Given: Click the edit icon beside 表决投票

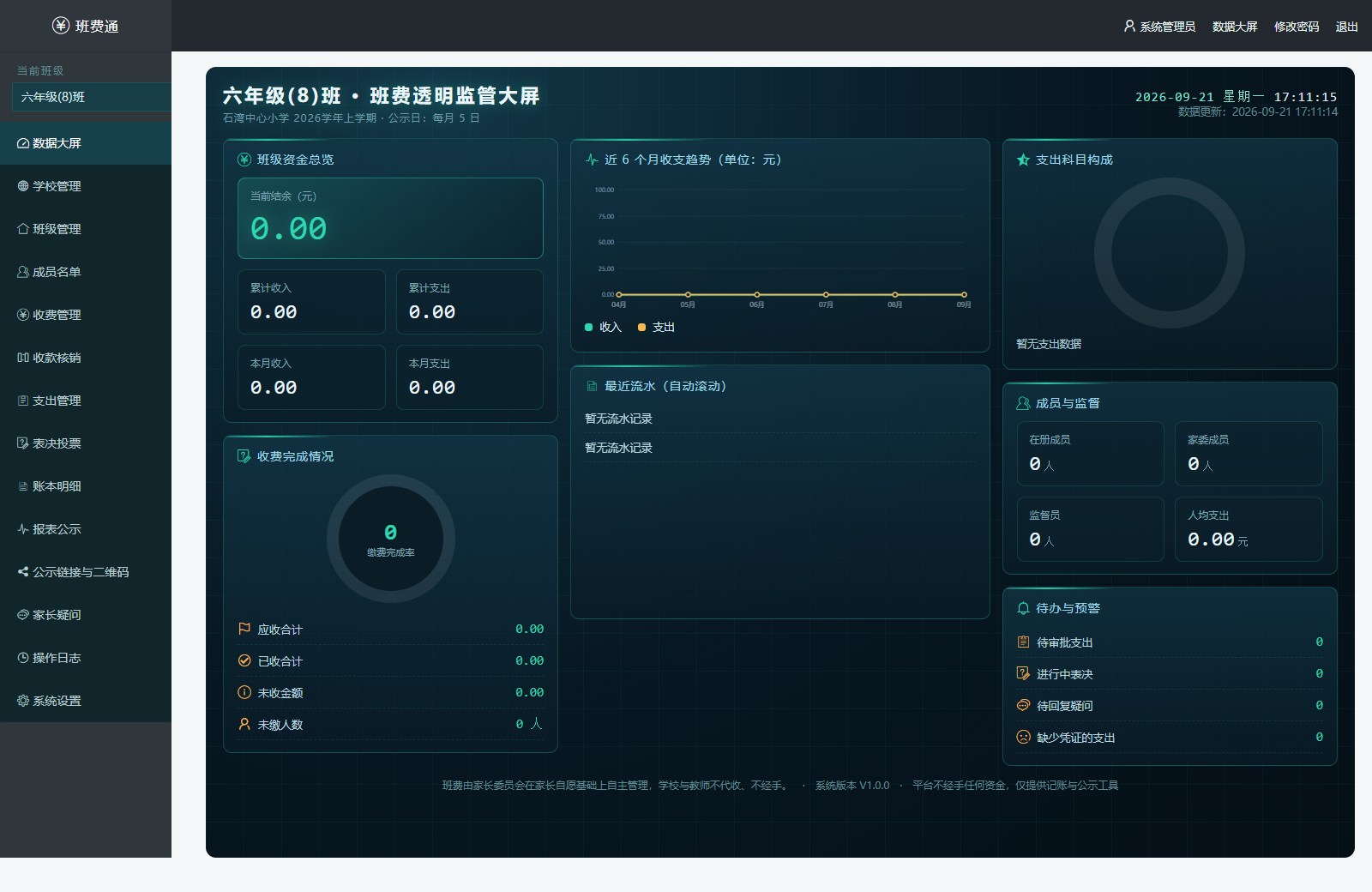Looking at the screenshot, I should click(x=23, y=443).
